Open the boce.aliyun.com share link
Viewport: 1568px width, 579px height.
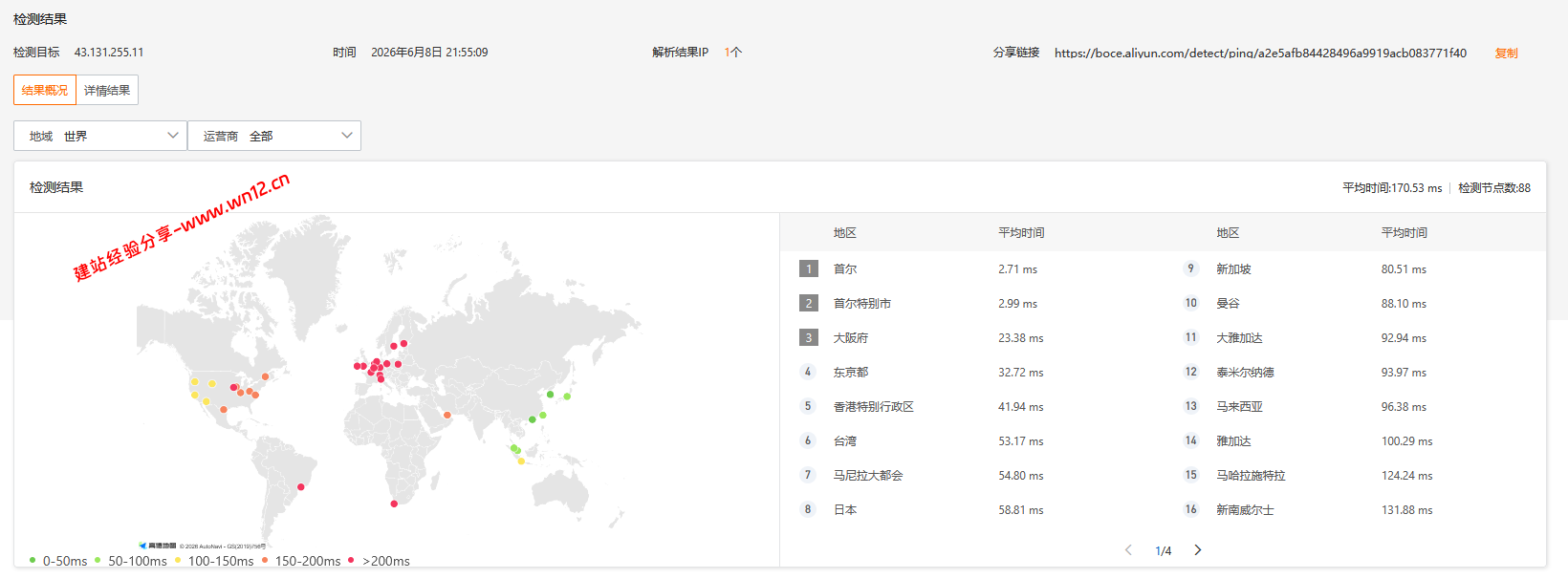pyautogui.click(x=1260, y=53)
